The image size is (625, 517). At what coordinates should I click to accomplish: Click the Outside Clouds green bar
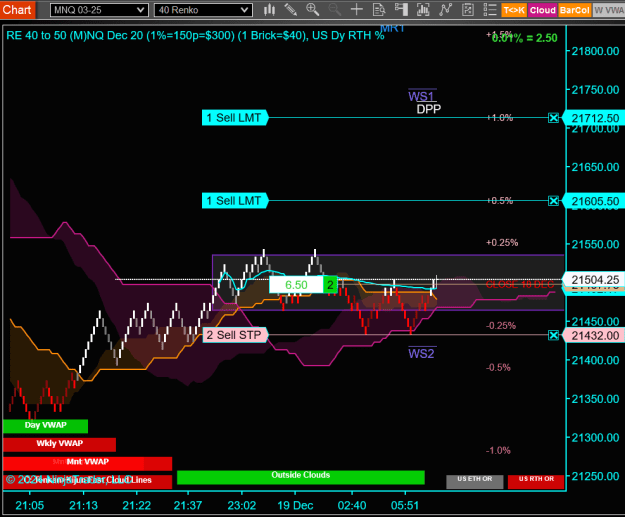[301, 477]
